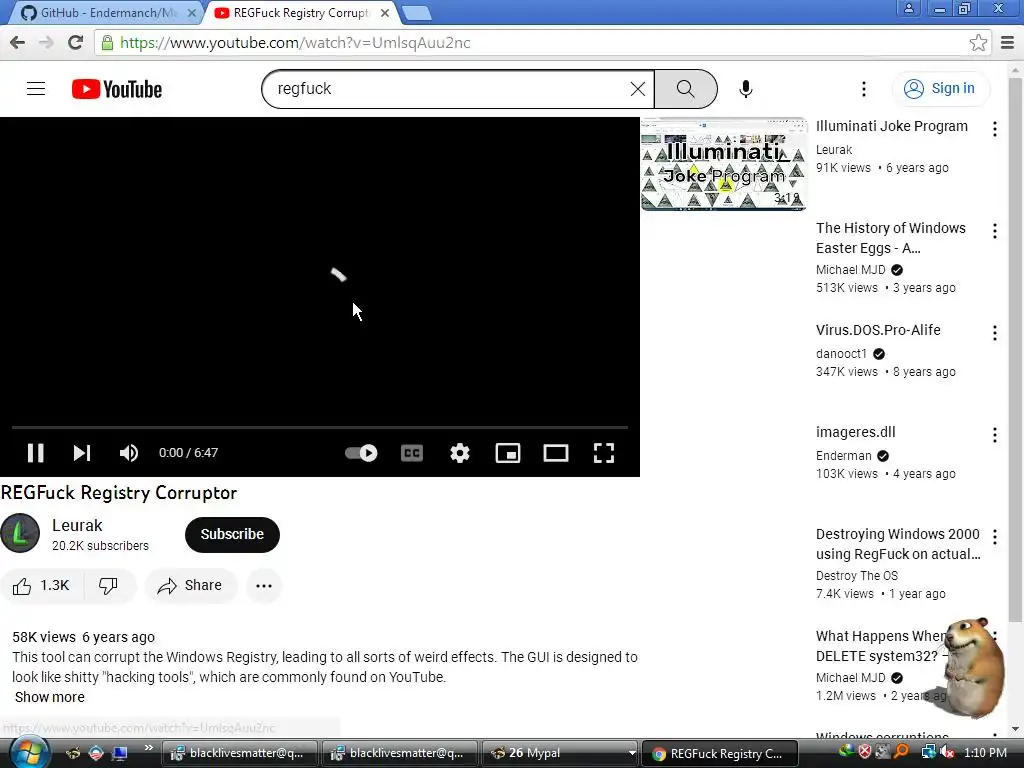Close the REGFuck YouTube tab

(385, 13)
